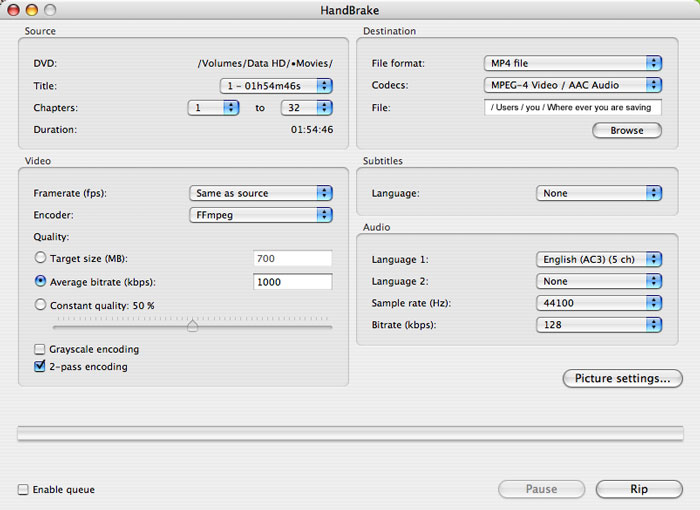The image size is (700, 510).
Task: Click the Average bitrate field showing 1000
Action: [x=292, y=282]
